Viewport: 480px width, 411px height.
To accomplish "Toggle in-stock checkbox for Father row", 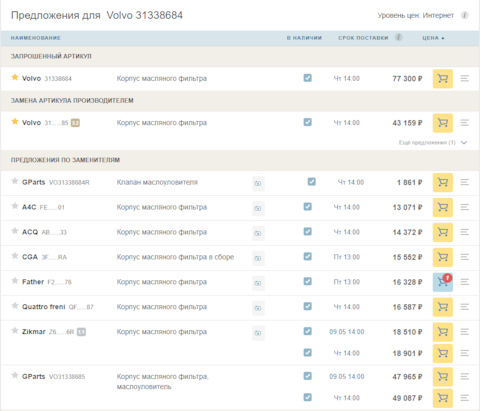I will click(x=308, y=281).
